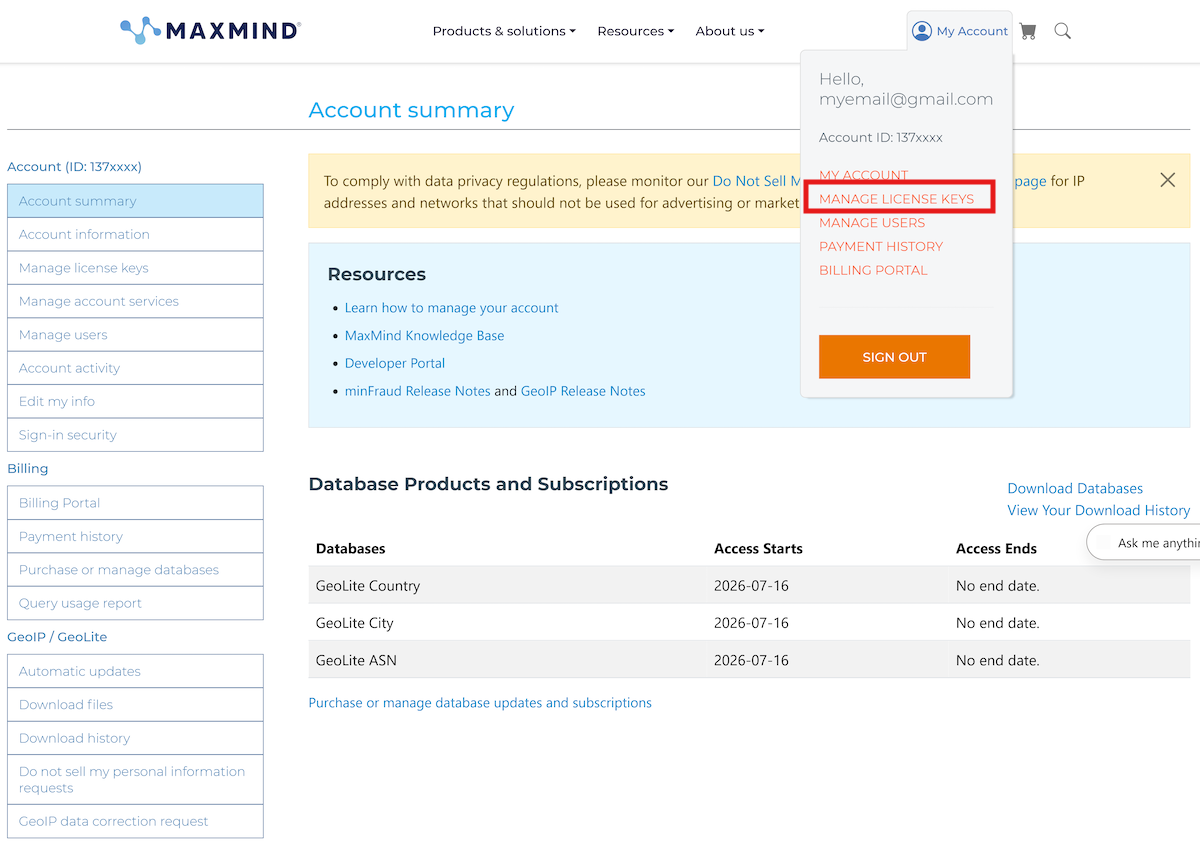Viewport: 1200px width, 843px height.
Task: Select MANAGE USERS in dropdown
Action: point(872,223)
